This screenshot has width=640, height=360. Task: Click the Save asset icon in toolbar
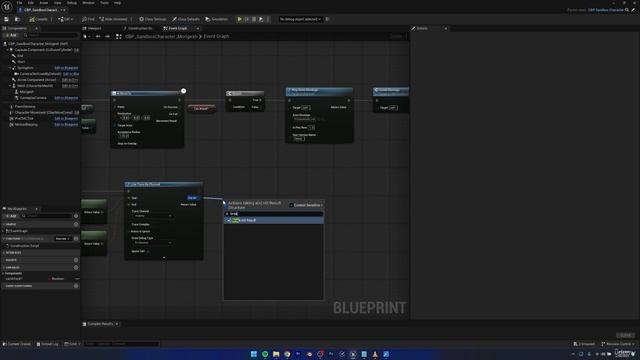coord(6,19)
